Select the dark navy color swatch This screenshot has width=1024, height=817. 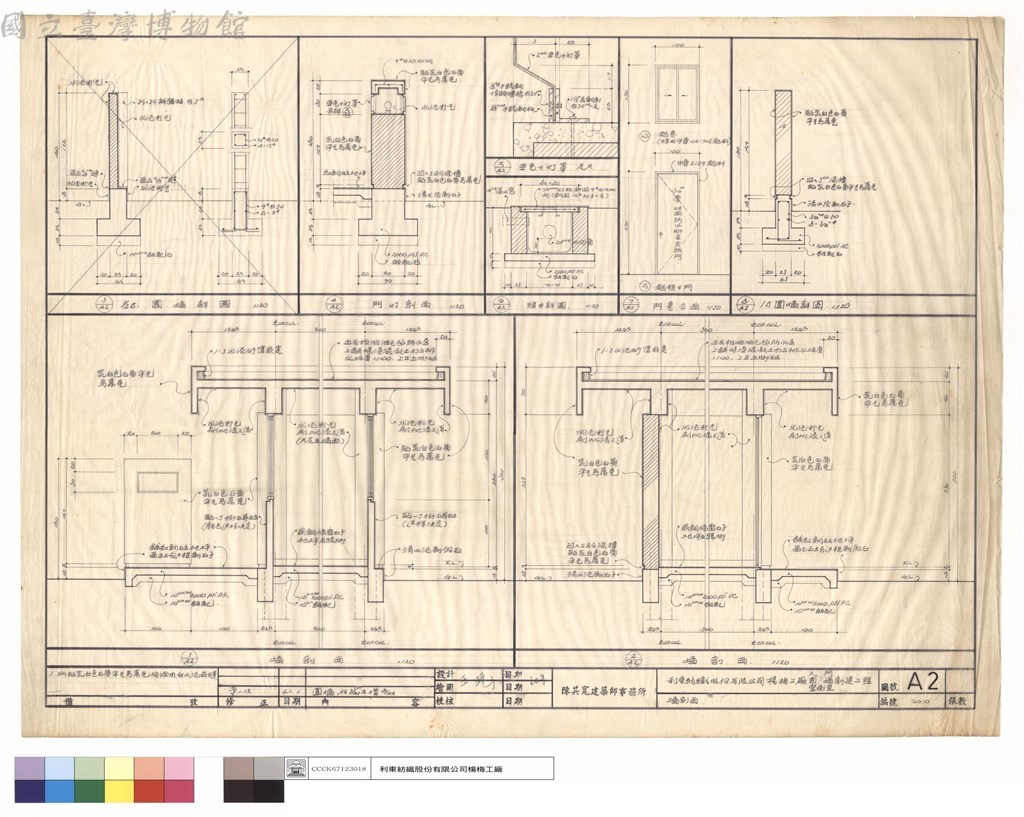point(29,791)
